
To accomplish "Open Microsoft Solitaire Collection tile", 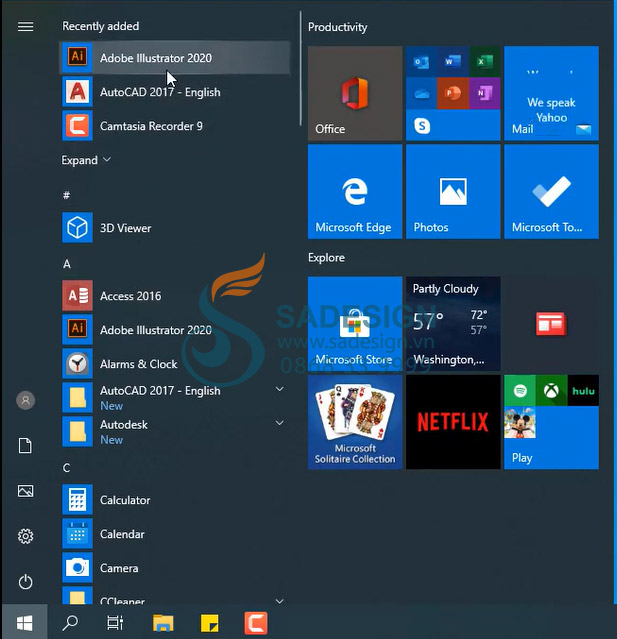I will [x=354, y=422].
